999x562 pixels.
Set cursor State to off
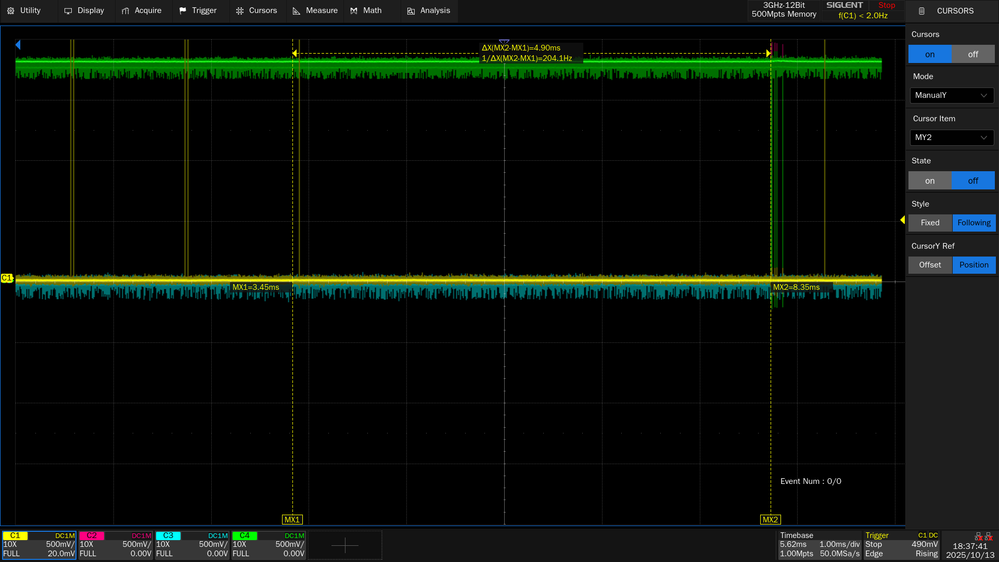click(x=973, y=180)
